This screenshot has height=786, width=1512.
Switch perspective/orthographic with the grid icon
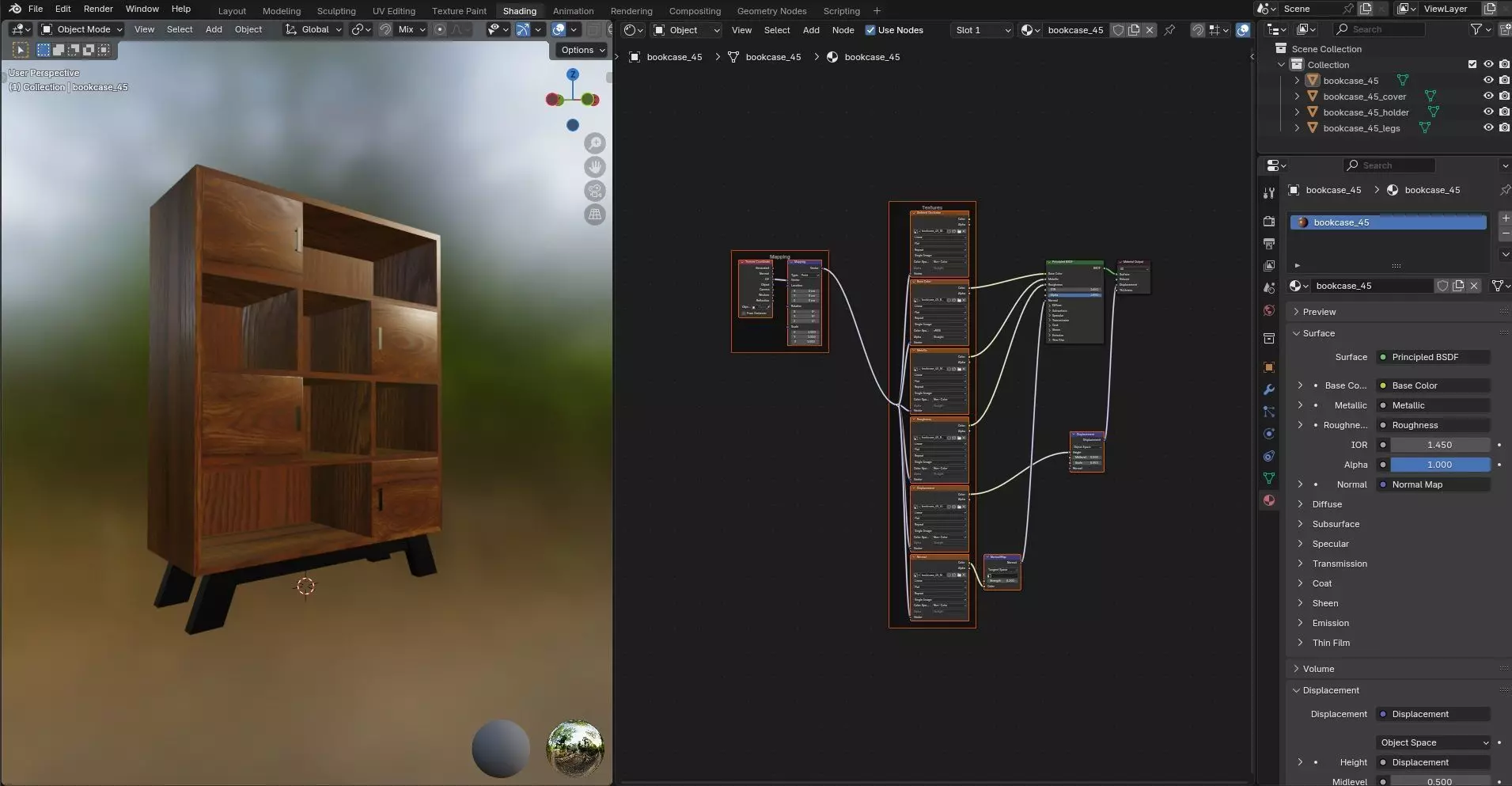coord(595,215)
